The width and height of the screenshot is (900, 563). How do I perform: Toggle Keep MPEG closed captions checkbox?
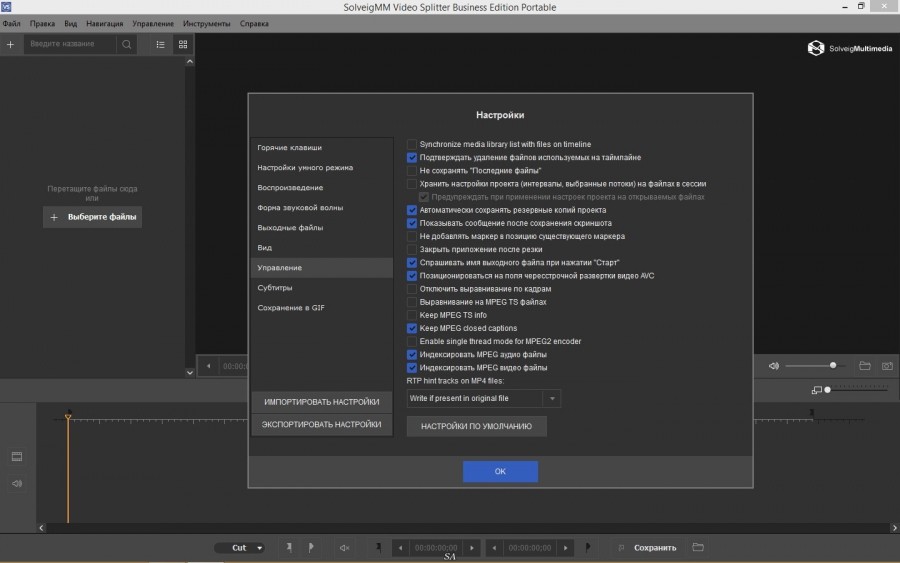(412, 328)
